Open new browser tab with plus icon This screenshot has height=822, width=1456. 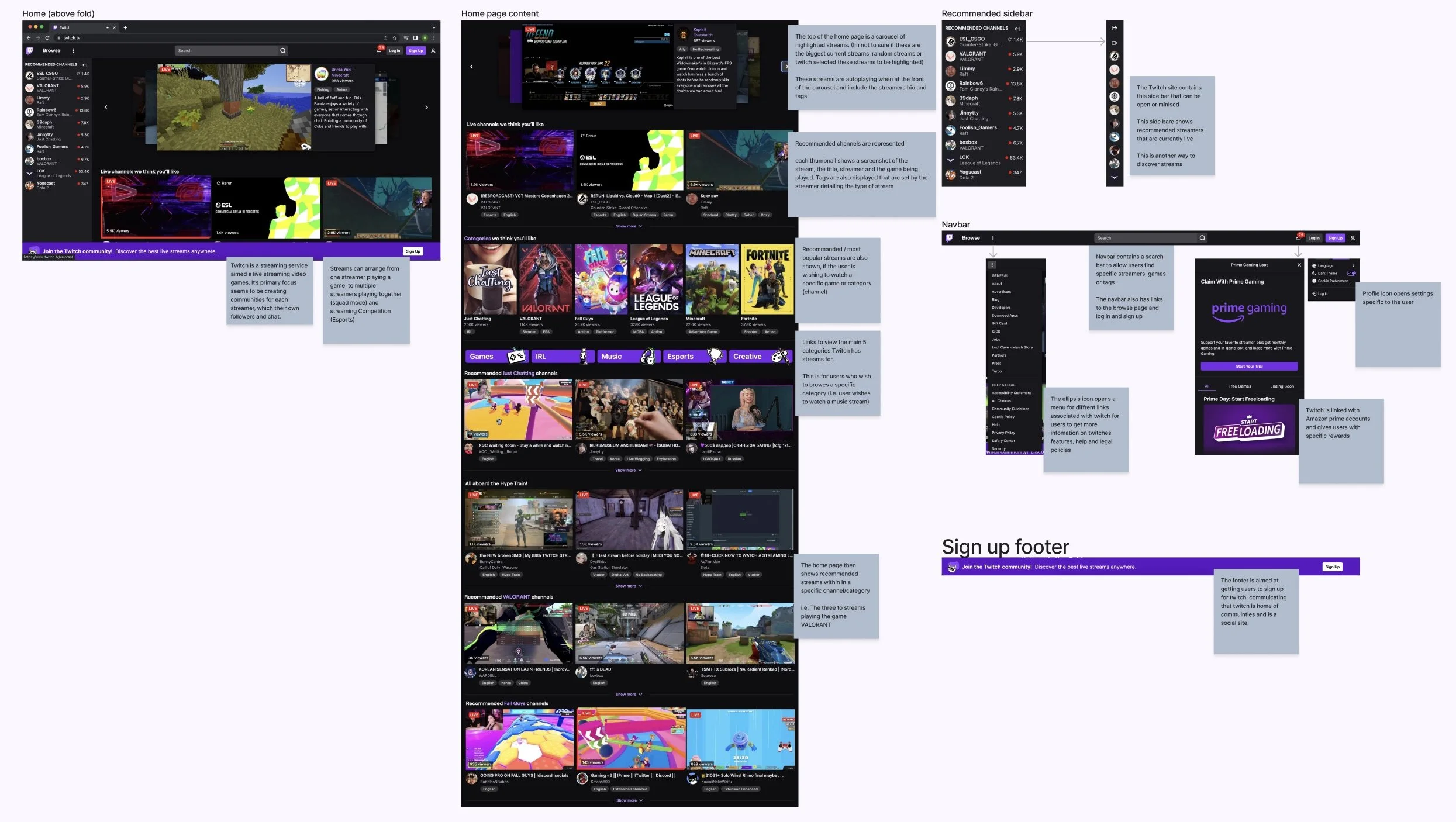click(125, 27)
